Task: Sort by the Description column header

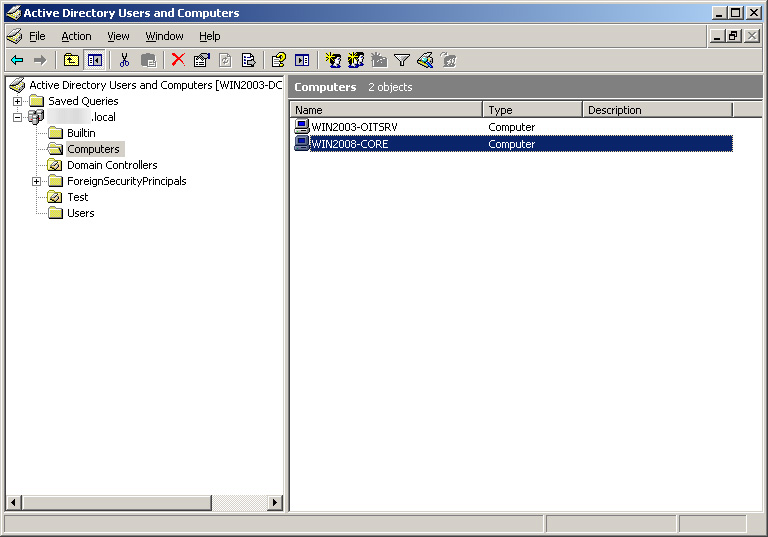Action: 657,110
